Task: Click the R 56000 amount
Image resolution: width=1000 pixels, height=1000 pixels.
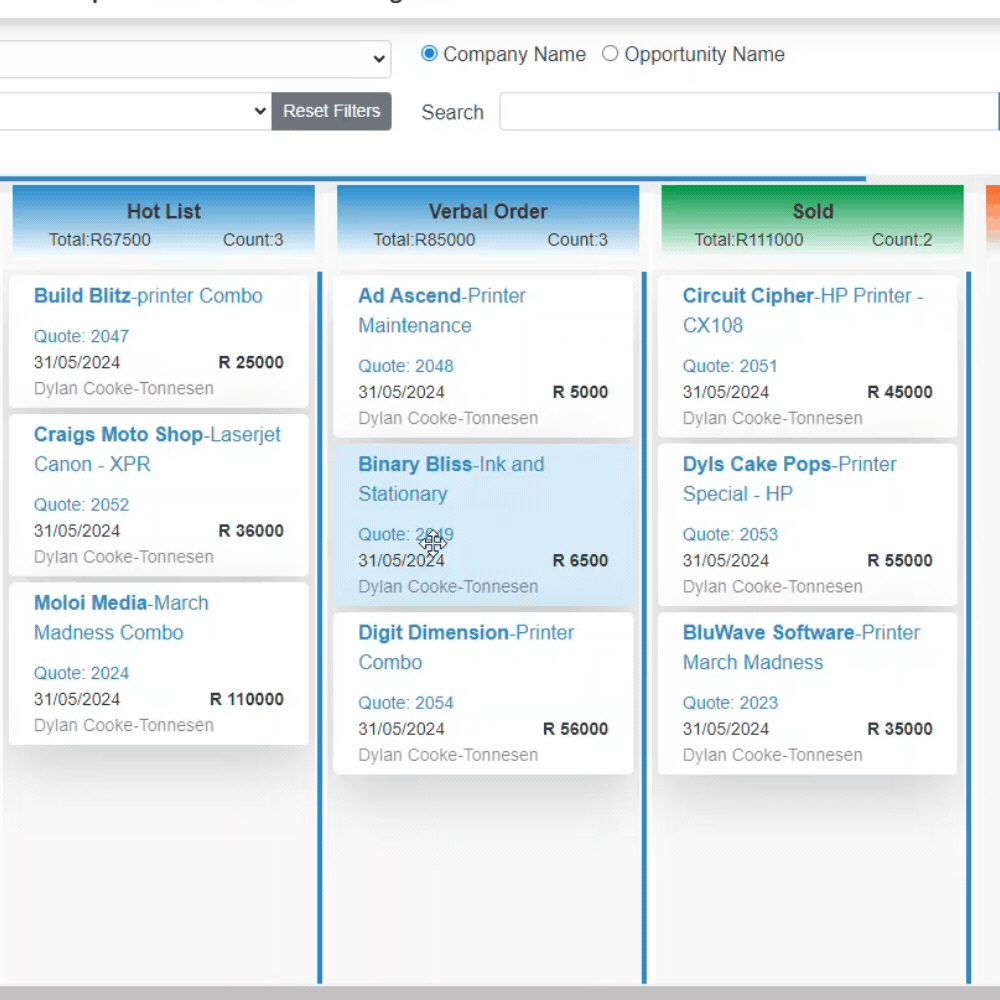Action: point(575,729)
